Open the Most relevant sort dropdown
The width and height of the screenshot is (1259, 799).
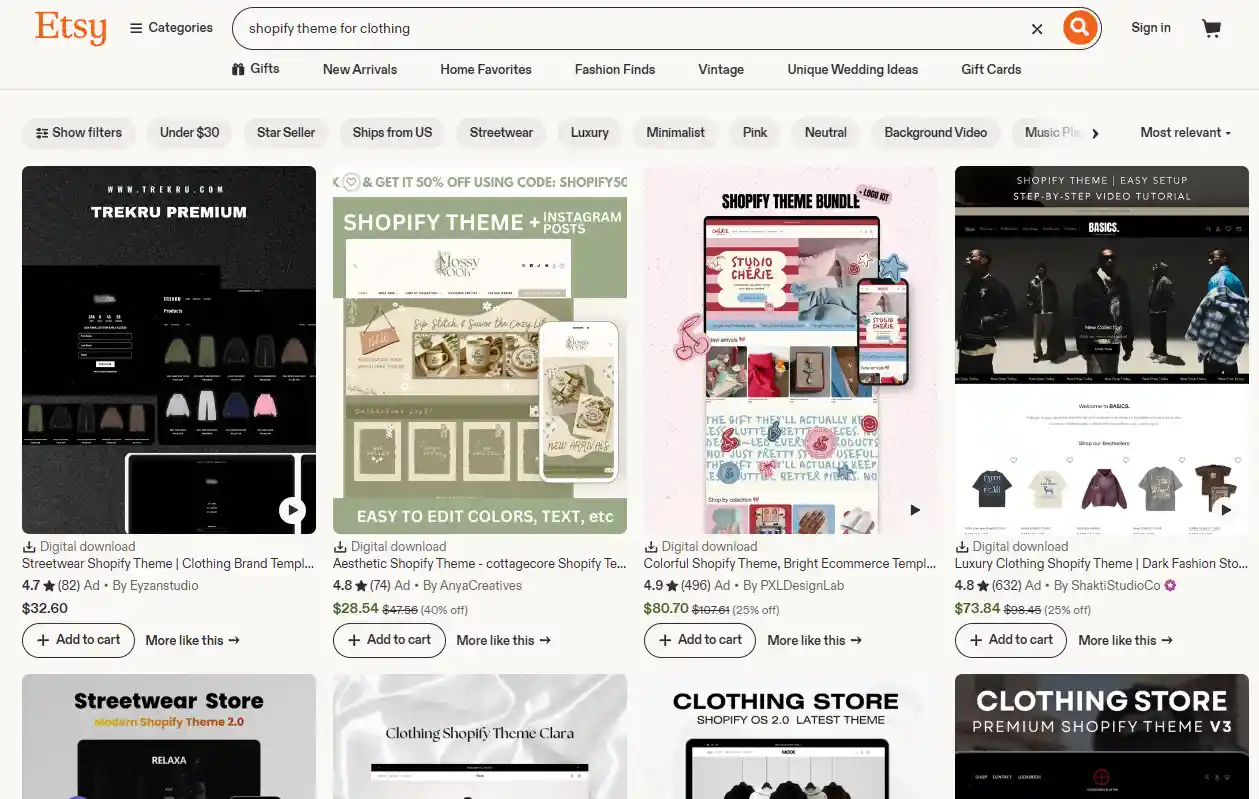[x=1185, y=132]
